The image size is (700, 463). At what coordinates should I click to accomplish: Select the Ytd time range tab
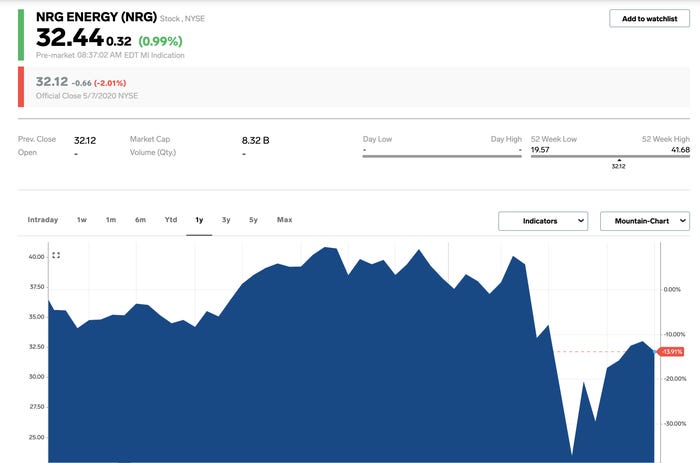pyautogui.click(x=171, y=220)
